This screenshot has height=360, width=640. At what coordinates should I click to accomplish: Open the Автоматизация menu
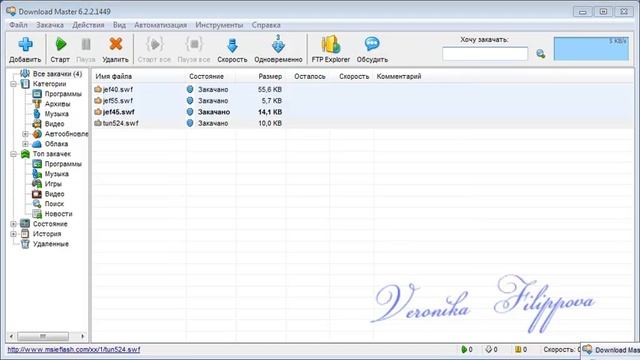click(160, 25)
